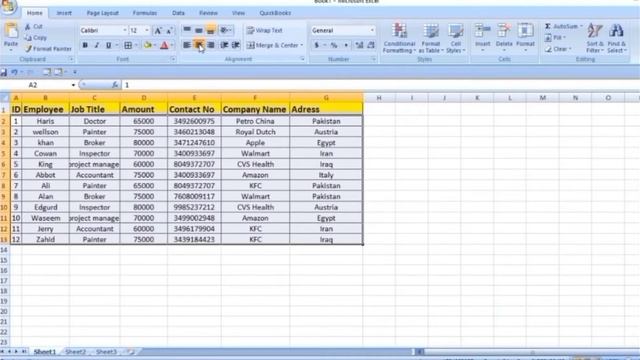
Task: Open the Conditional Formatting dropdown
Action: tap(399, 38)
